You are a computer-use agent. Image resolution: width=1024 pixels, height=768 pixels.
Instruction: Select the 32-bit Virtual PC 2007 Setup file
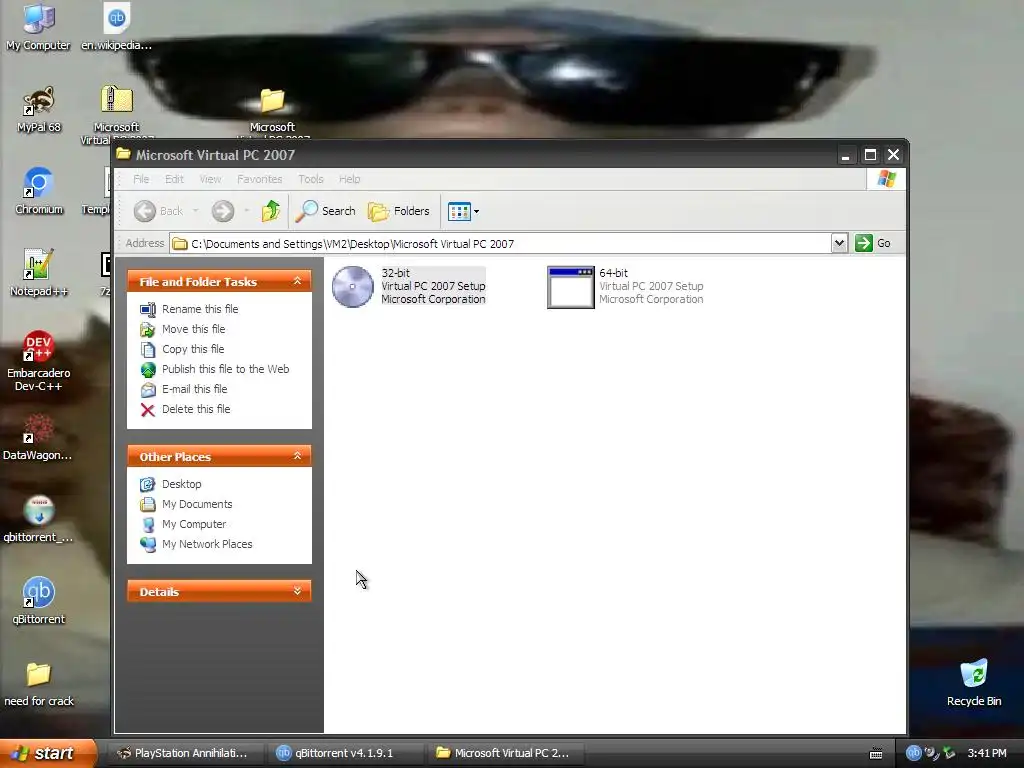pyautogui.click(x=409, y=286)
